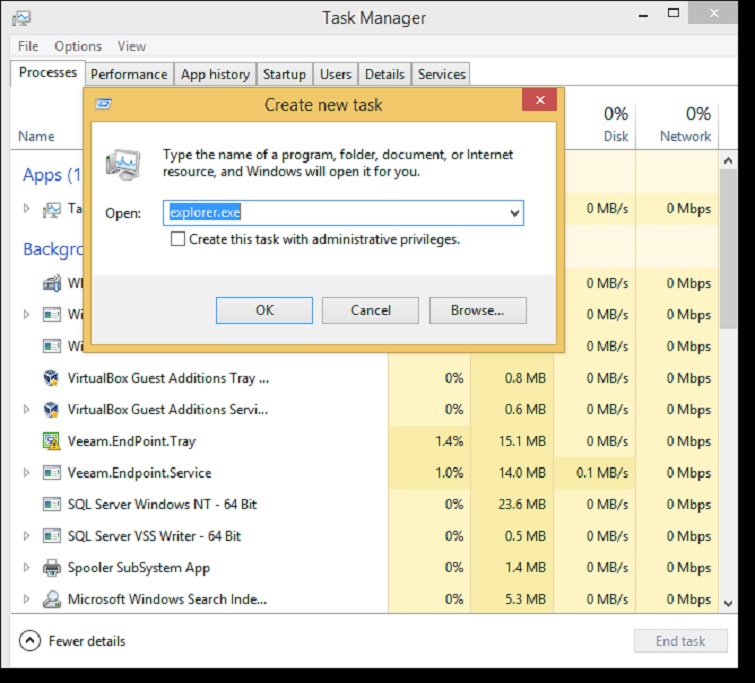Expand the Spooler SubSystem App row

coord(27,568)
